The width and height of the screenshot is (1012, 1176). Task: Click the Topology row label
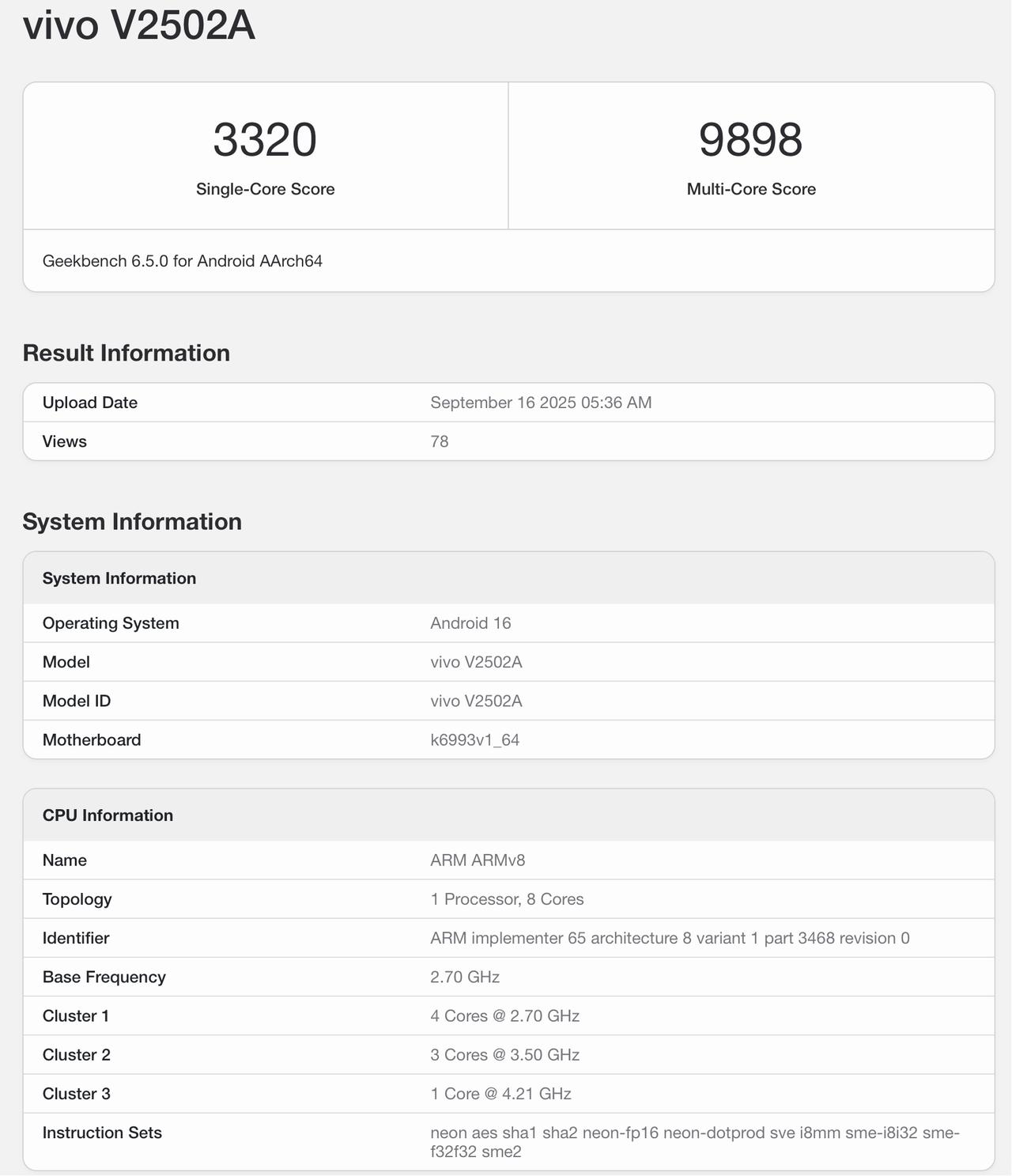click(77, 899)
